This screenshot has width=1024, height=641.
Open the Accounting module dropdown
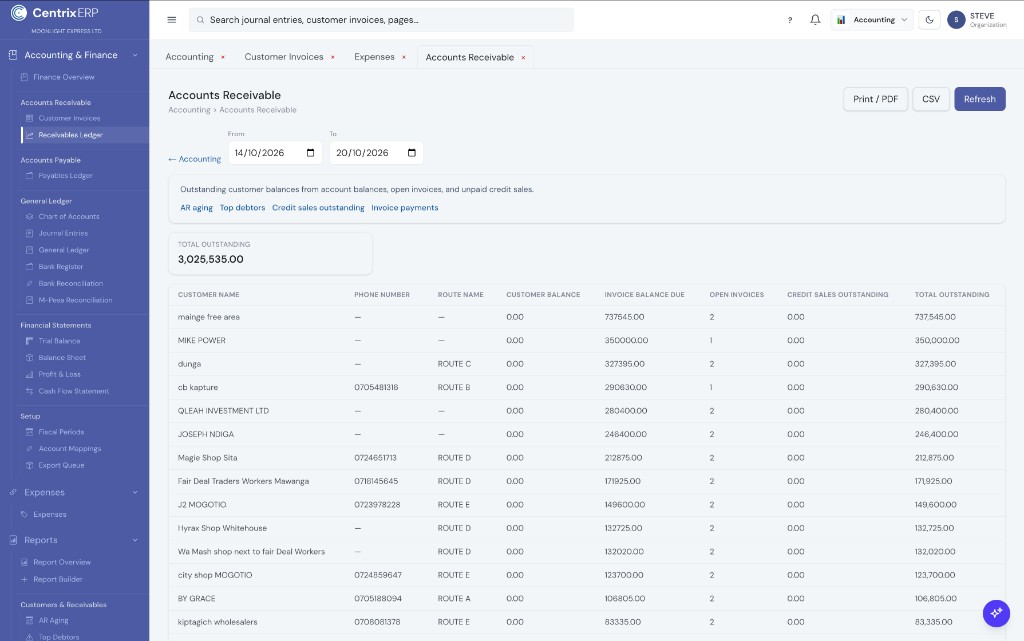872,20
